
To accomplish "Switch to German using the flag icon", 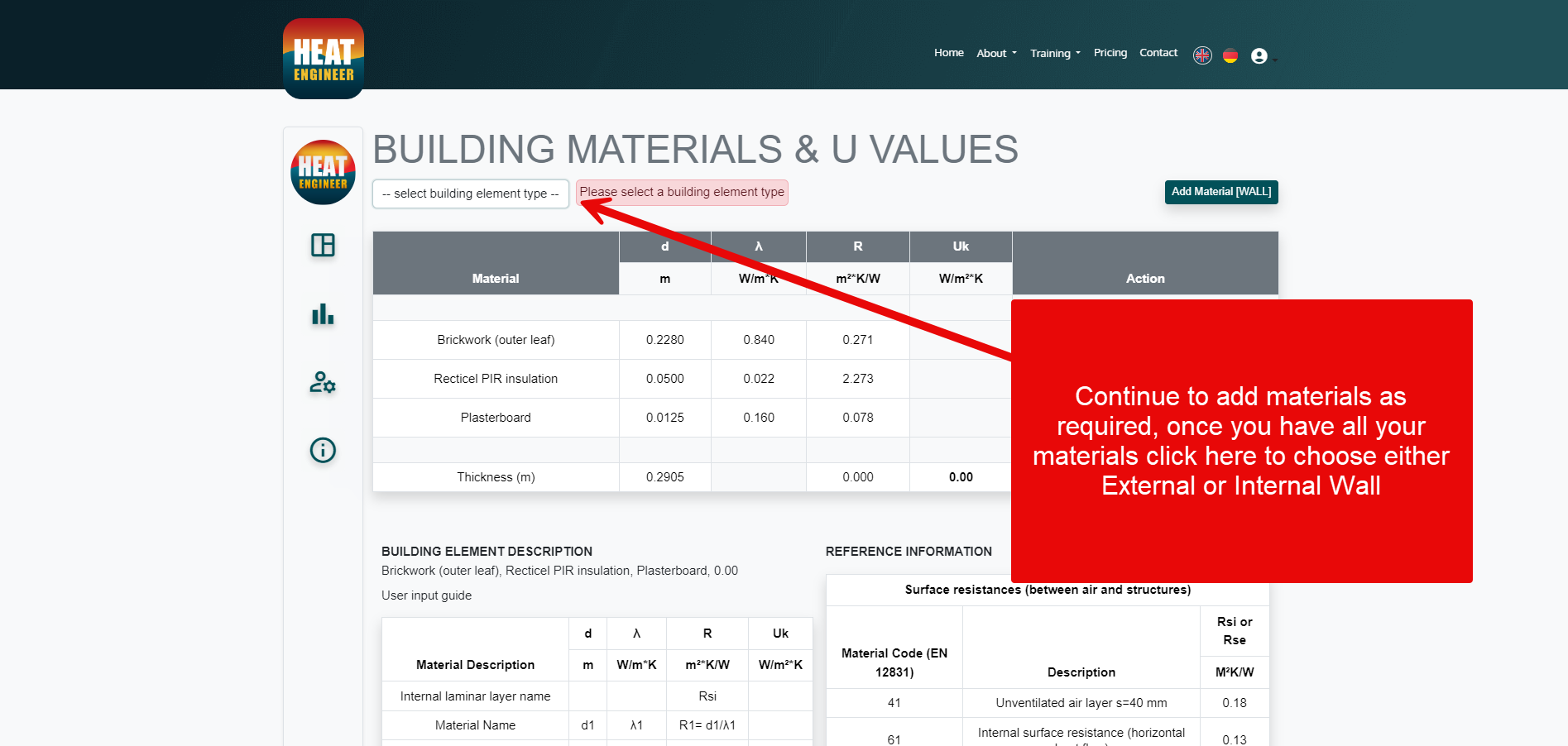I will click(1230, 55).
